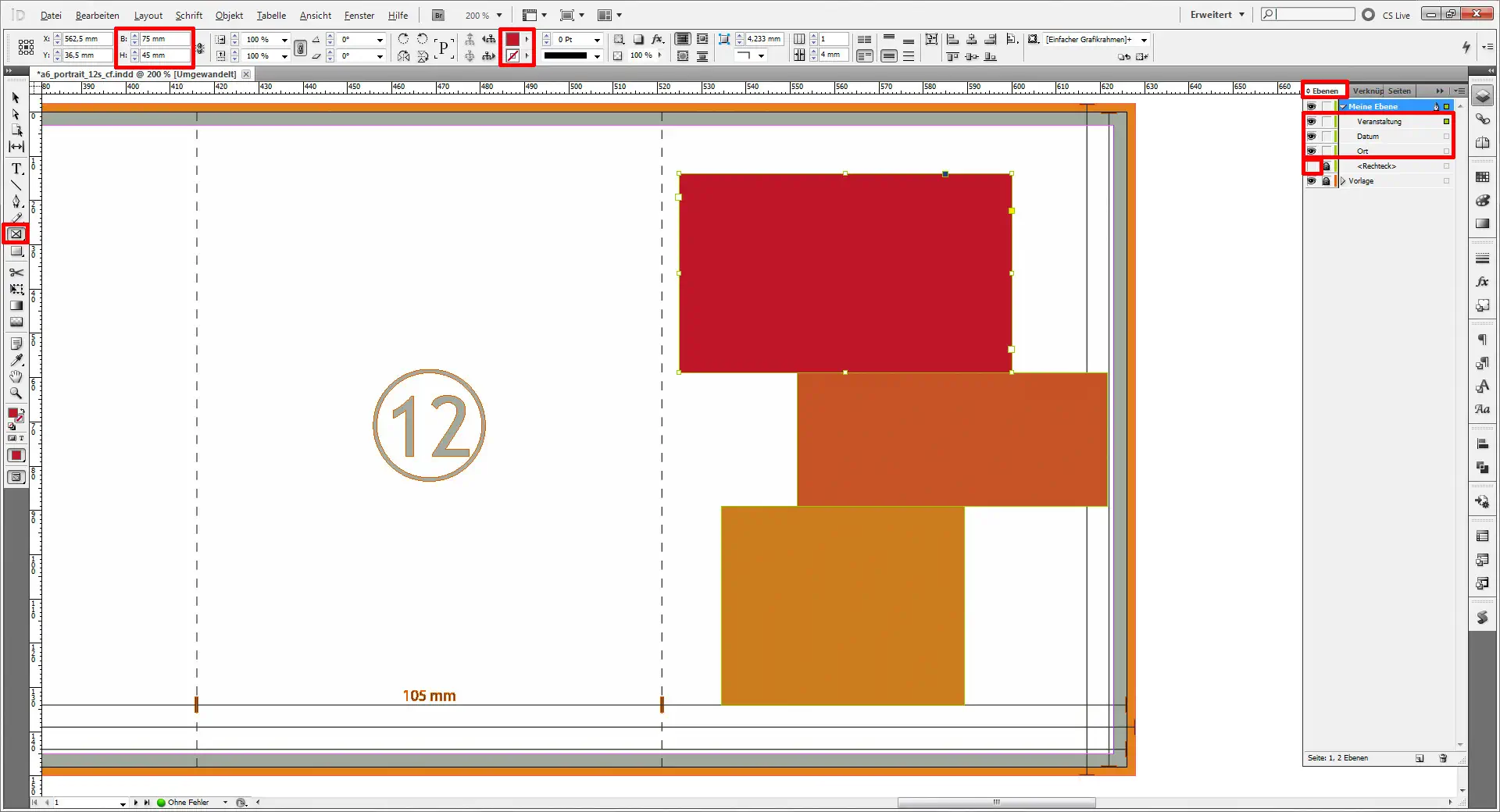Select the Type tool
This screenshot has height=812, width=1500.
tap(16, 168)
